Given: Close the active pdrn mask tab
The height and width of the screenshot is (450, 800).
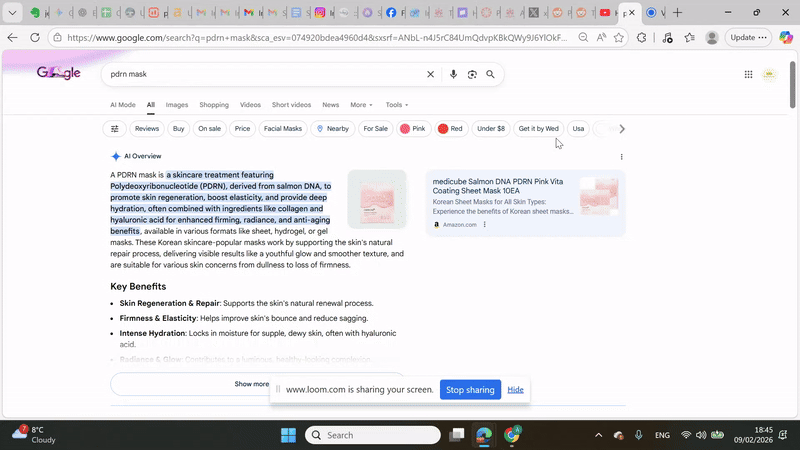Looking at the screenshot, I should tap(632, 13).
